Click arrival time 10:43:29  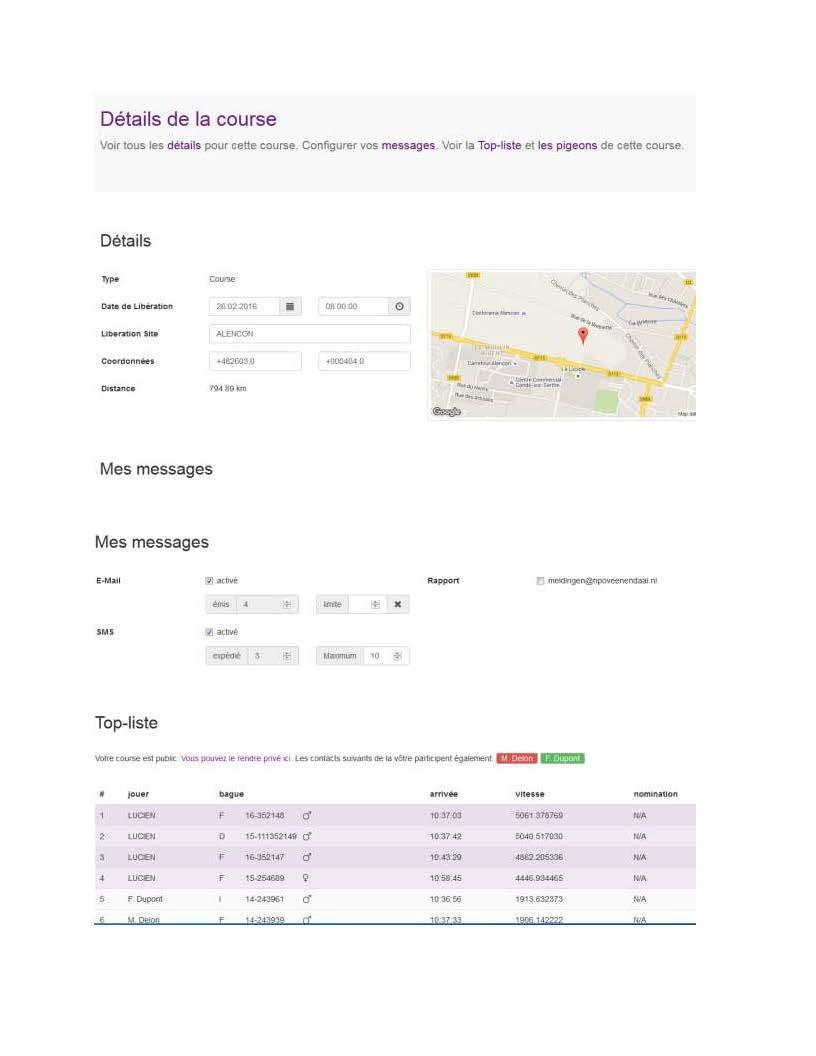tap(446, 857)
